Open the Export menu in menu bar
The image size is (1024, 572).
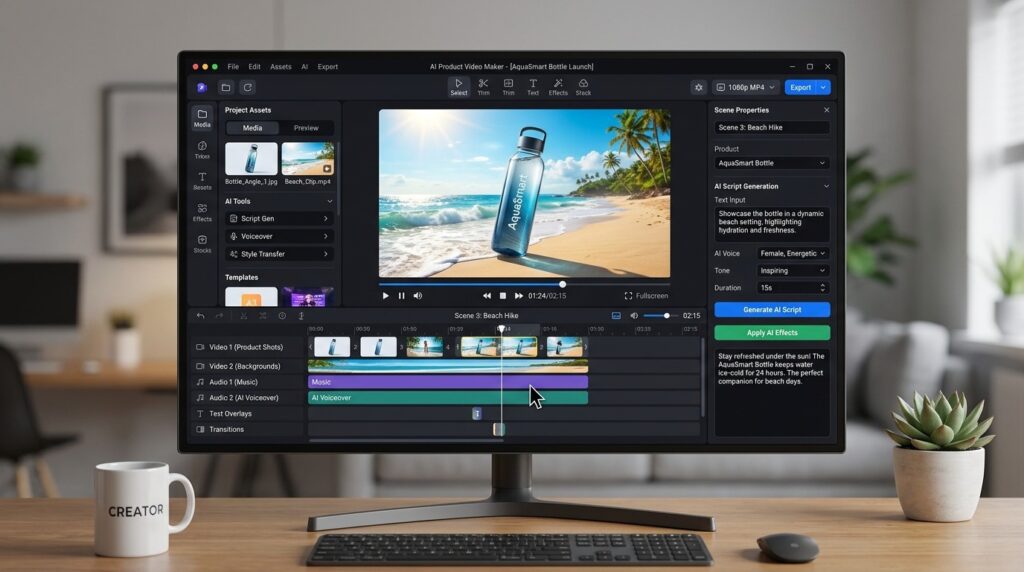[328, 67]
